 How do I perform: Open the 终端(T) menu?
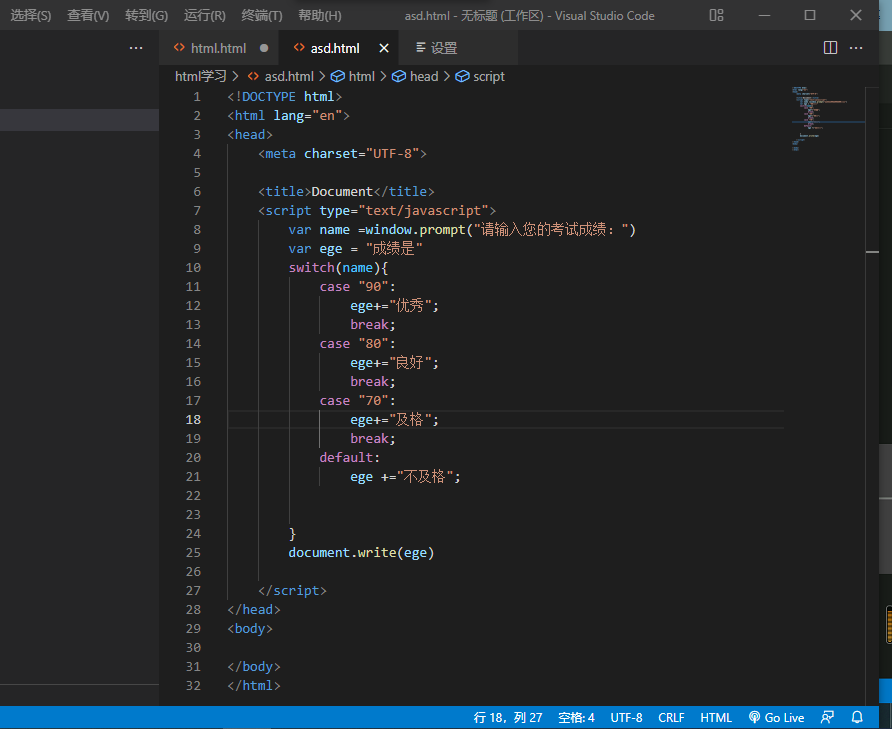[x=262, y=15]
